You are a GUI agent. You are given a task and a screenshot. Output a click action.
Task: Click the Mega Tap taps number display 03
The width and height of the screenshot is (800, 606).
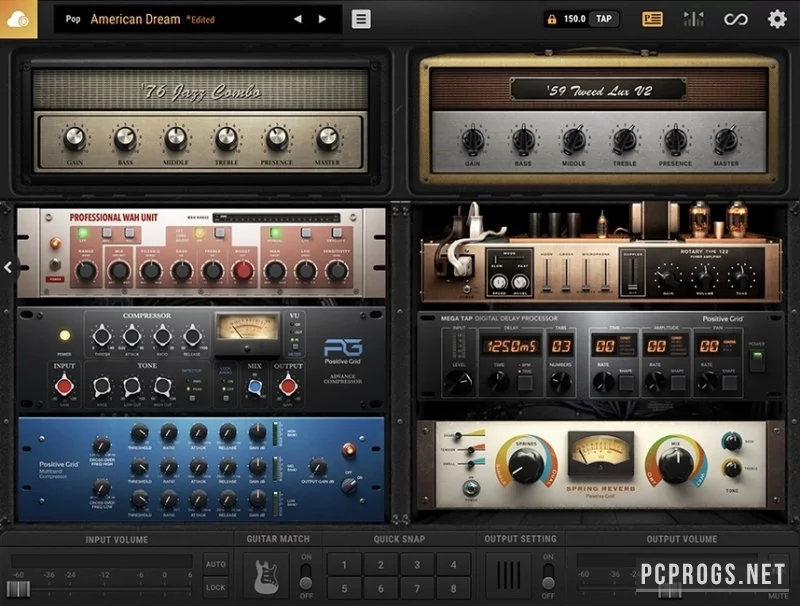tap(561, 346)
